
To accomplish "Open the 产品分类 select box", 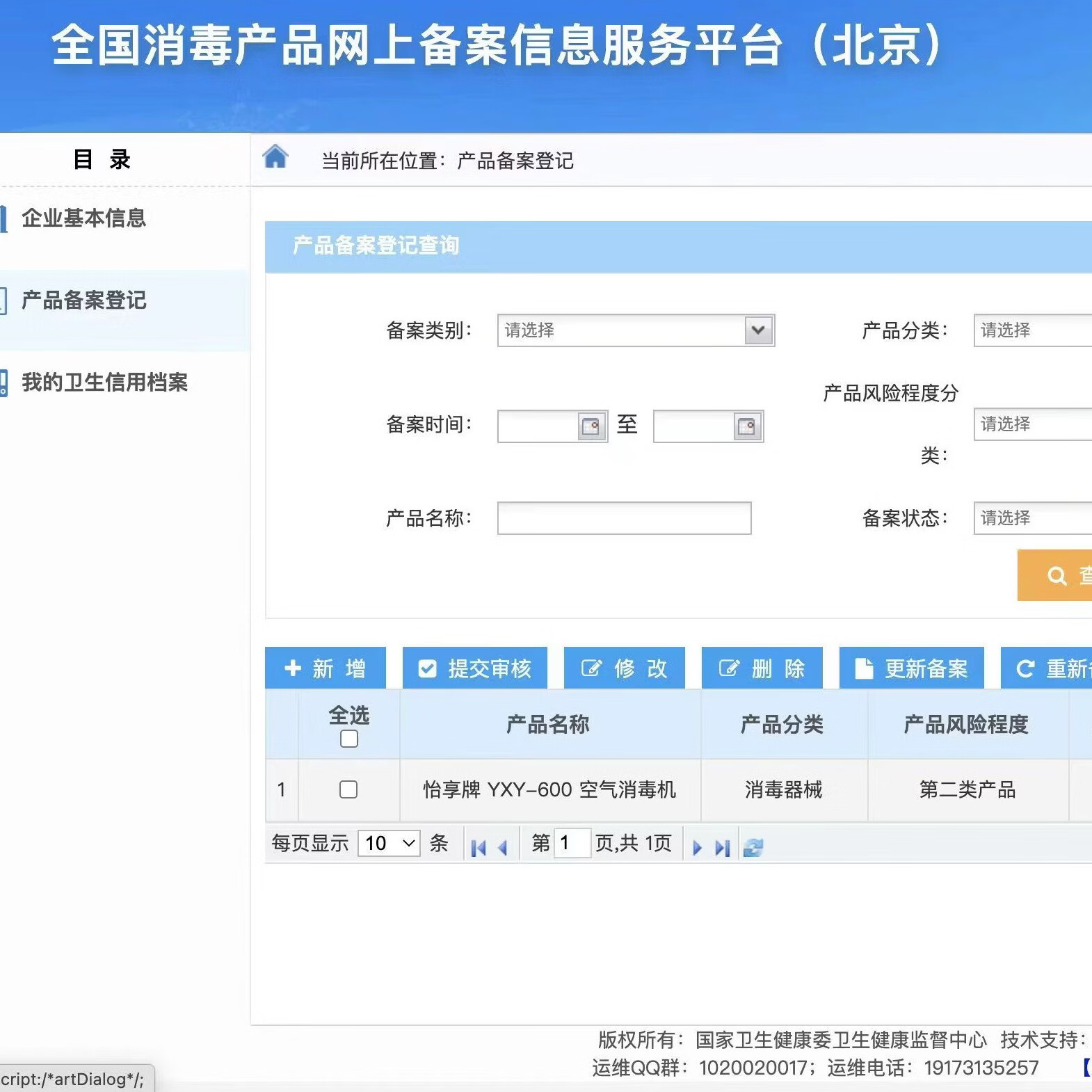I will 1032,330.
